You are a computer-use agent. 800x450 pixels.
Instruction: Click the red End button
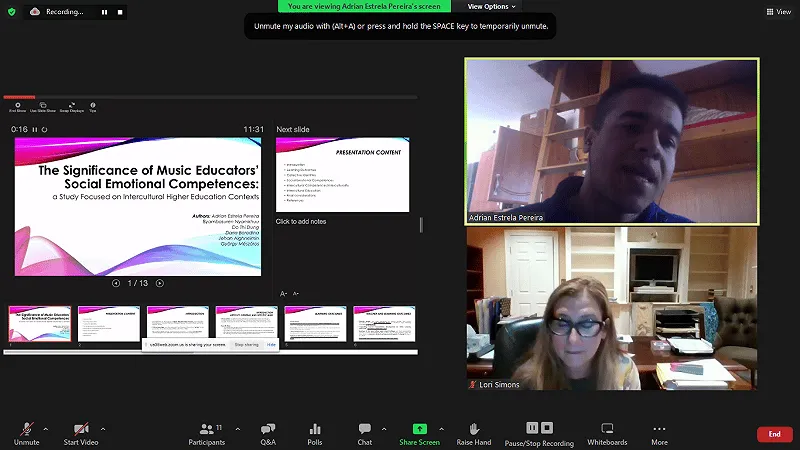point(774,434)
